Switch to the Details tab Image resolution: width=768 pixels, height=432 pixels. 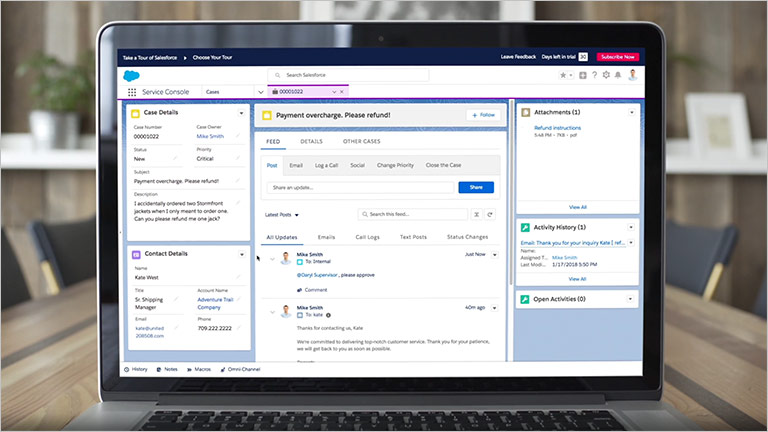(311, 142)
